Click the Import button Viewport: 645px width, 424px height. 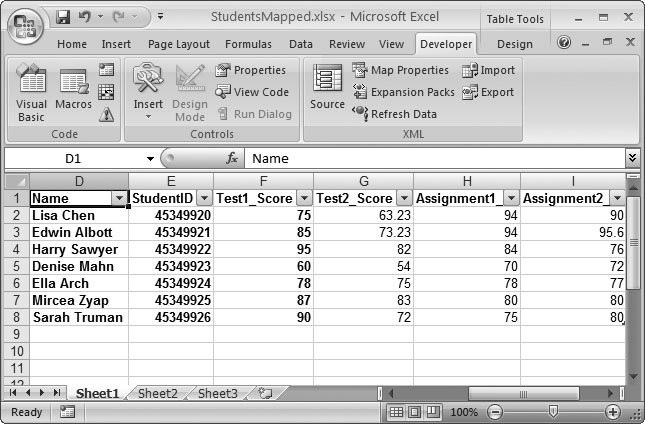point(489,70)
